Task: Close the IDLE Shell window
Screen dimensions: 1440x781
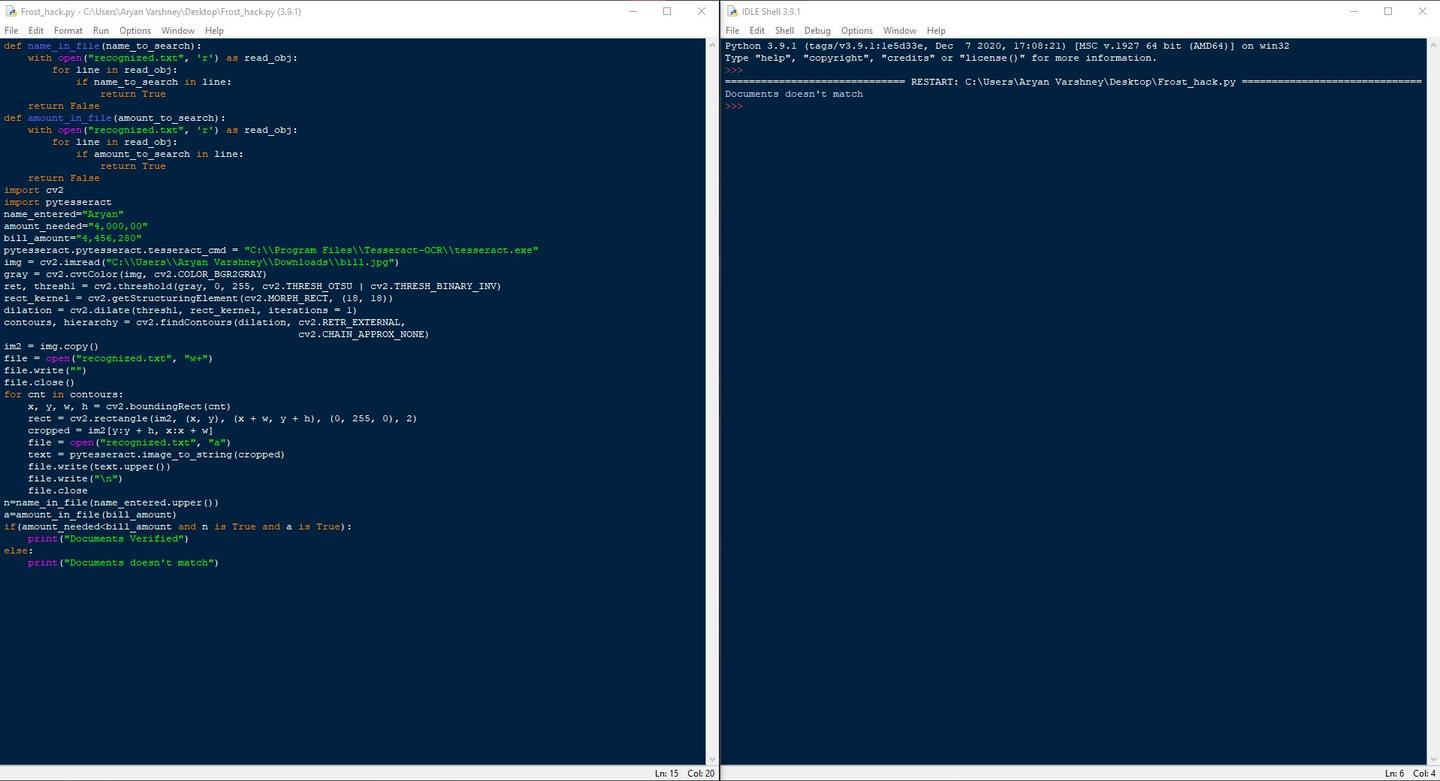Action: tap(1423, 12)
